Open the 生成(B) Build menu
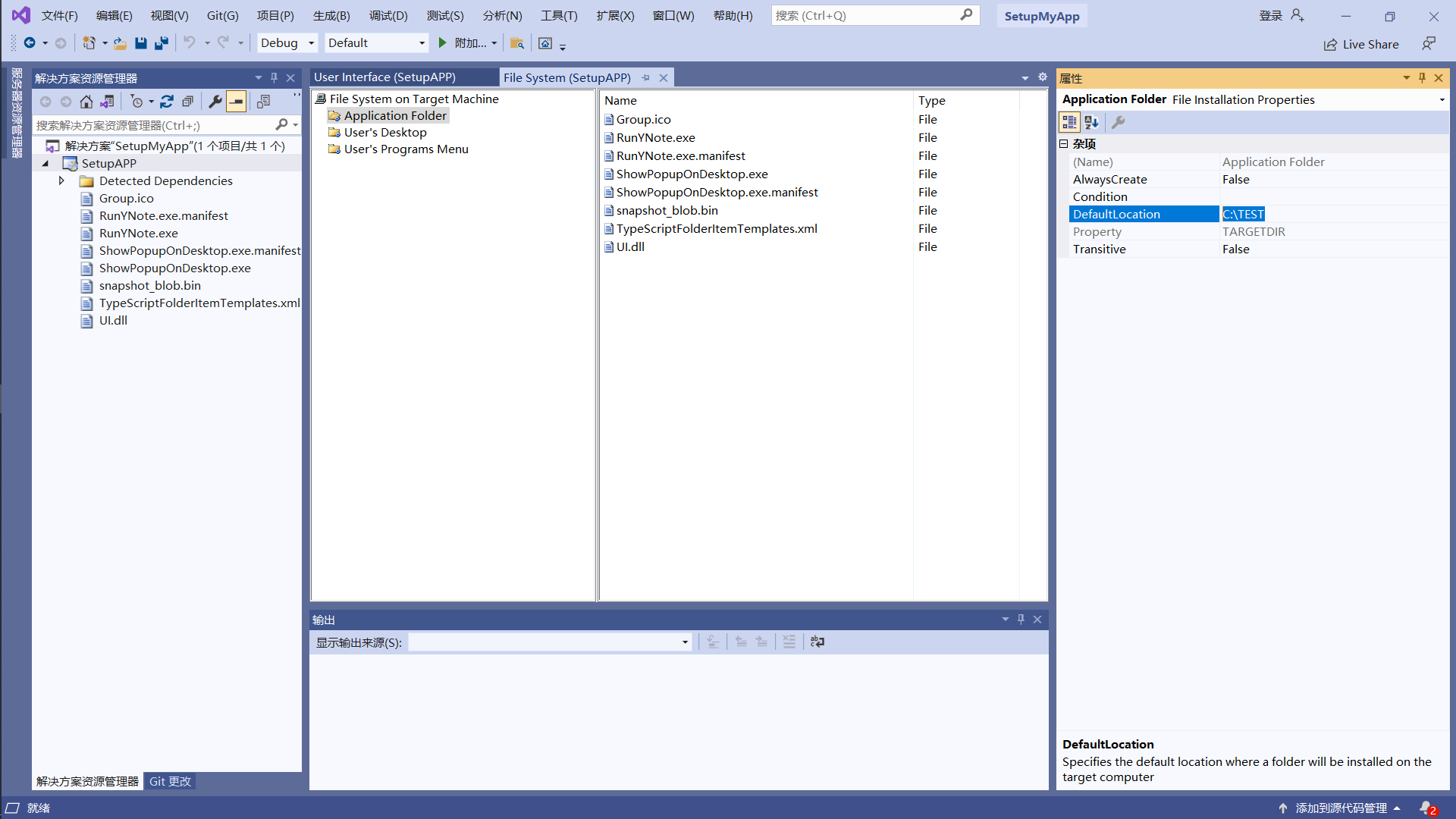The image size is (1456, 819). pos(331,15)
